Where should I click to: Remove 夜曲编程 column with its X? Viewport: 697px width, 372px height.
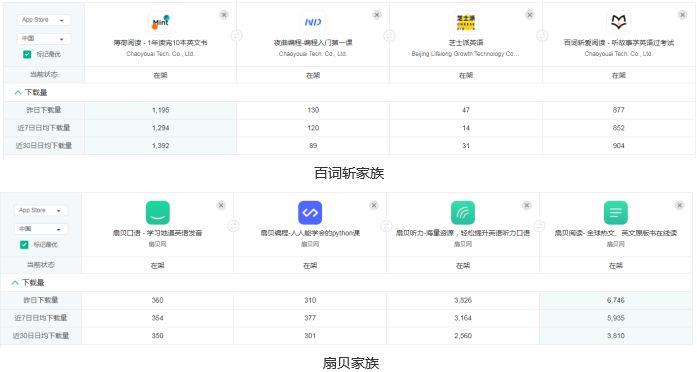tap(377, 15)
